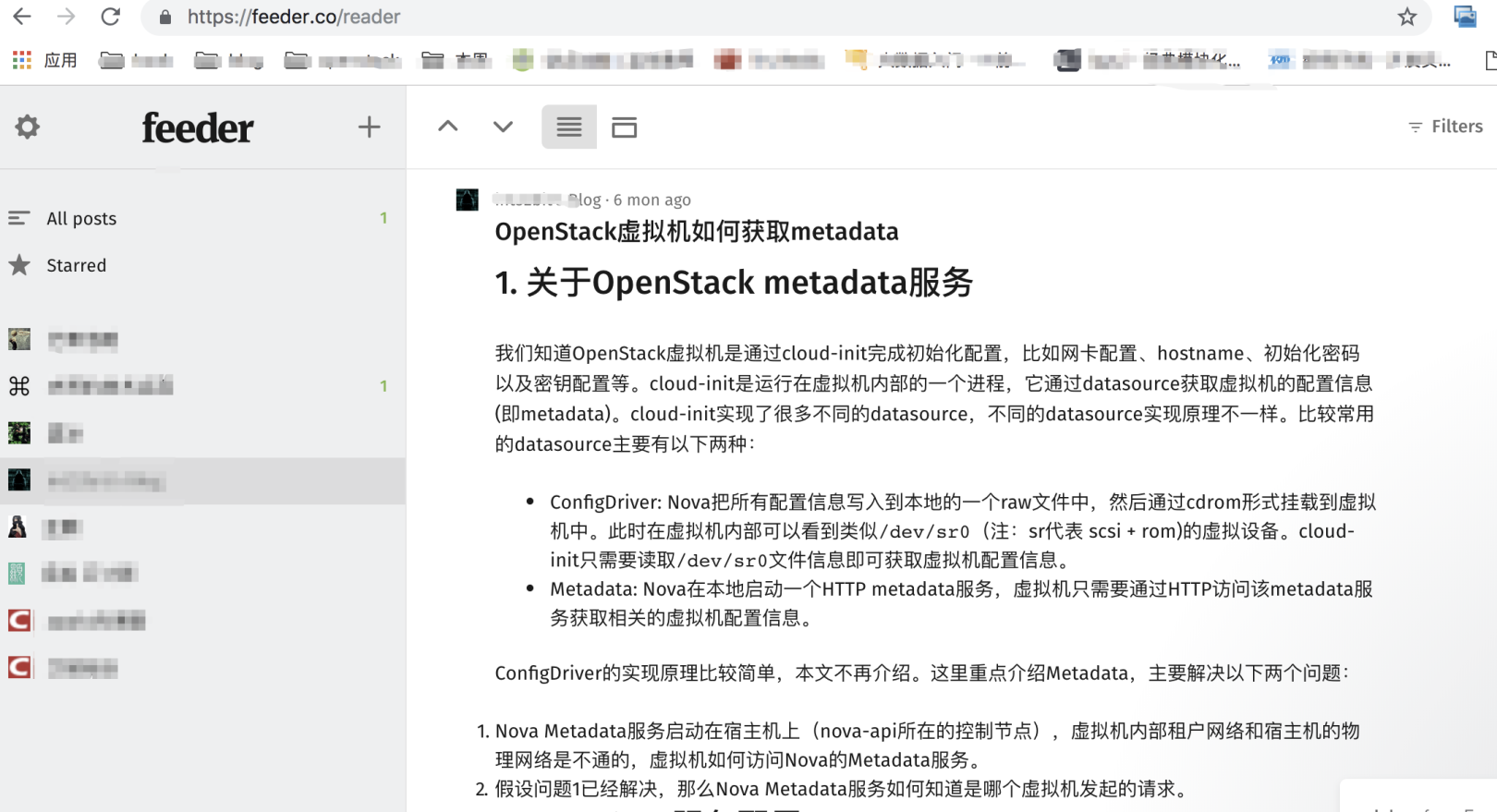The height and width of the screenshot is (812, 1497).
Task: Switch to card view layout
Action: click(x=625, y=127)
